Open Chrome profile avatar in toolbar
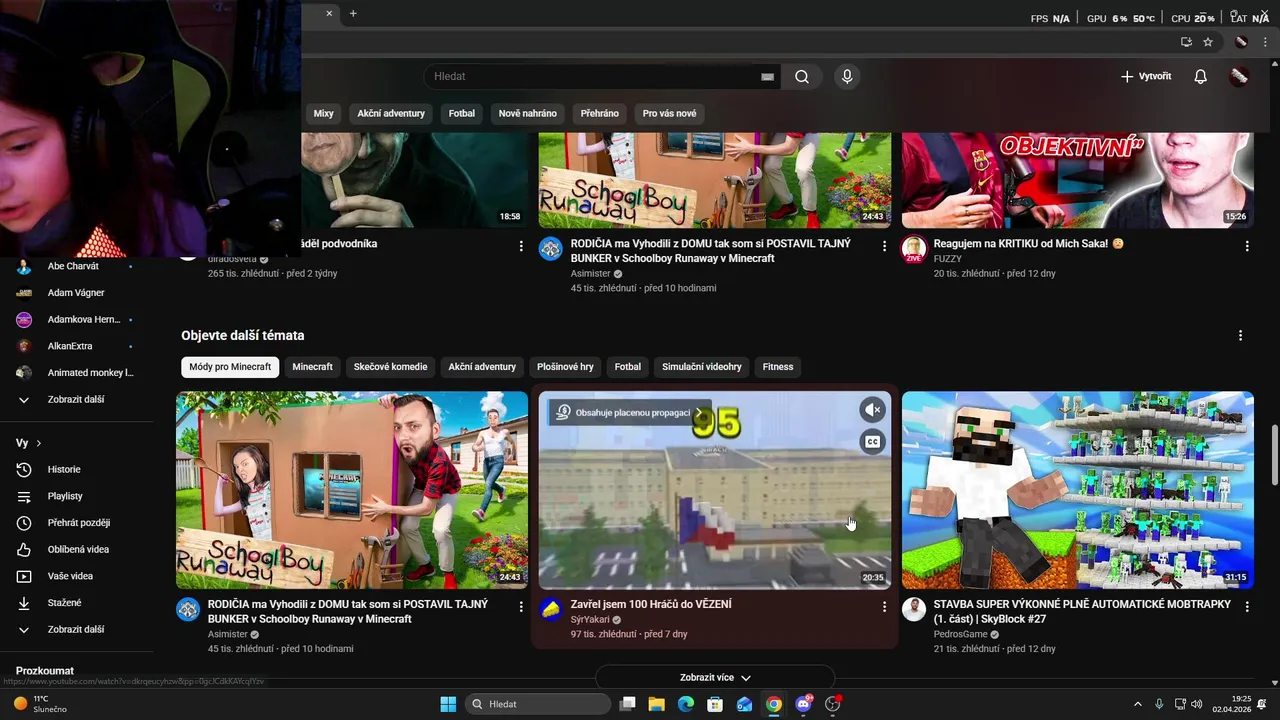 [1241, 42]
